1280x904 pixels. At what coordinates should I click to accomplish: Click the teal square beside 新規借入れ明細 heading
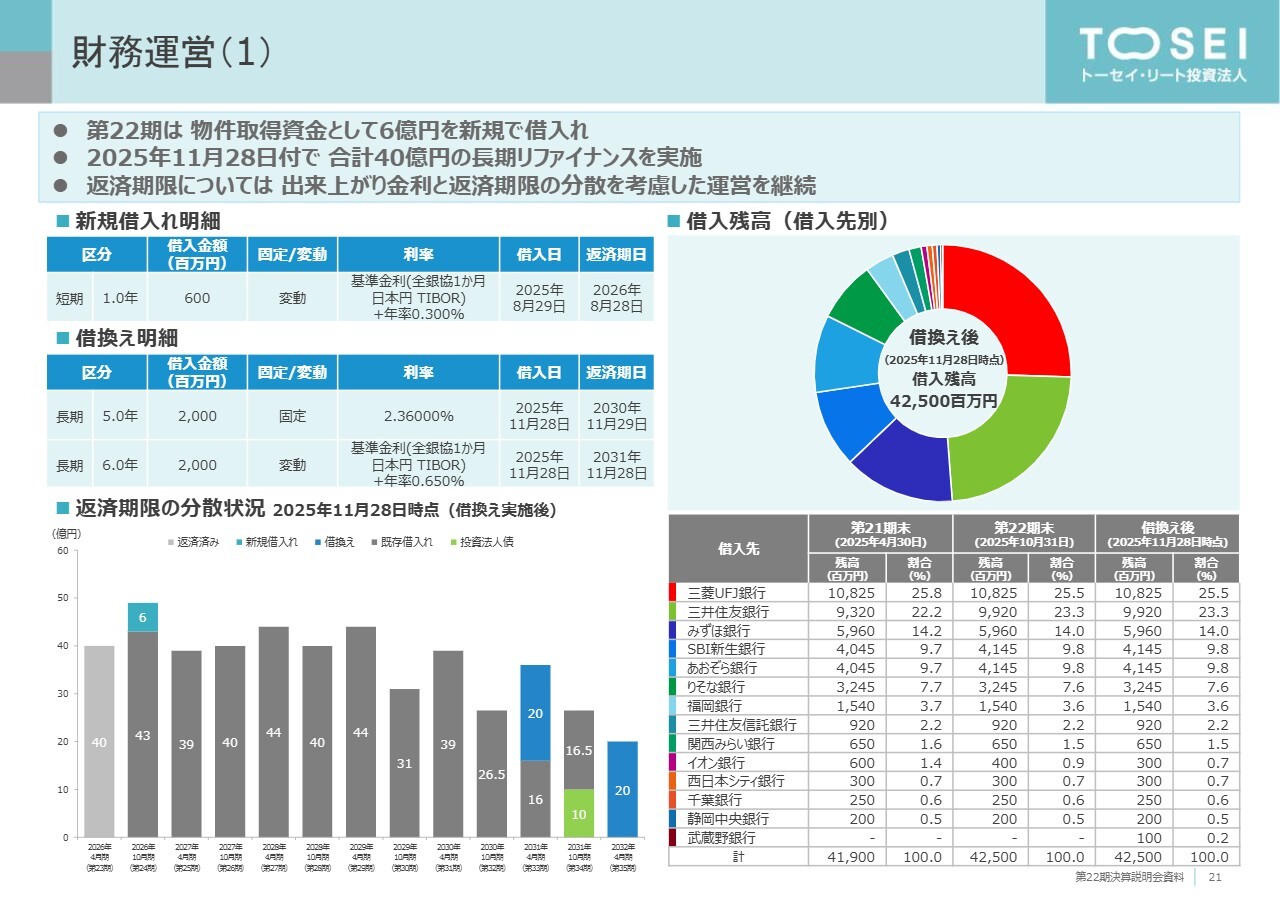[62, 221]
